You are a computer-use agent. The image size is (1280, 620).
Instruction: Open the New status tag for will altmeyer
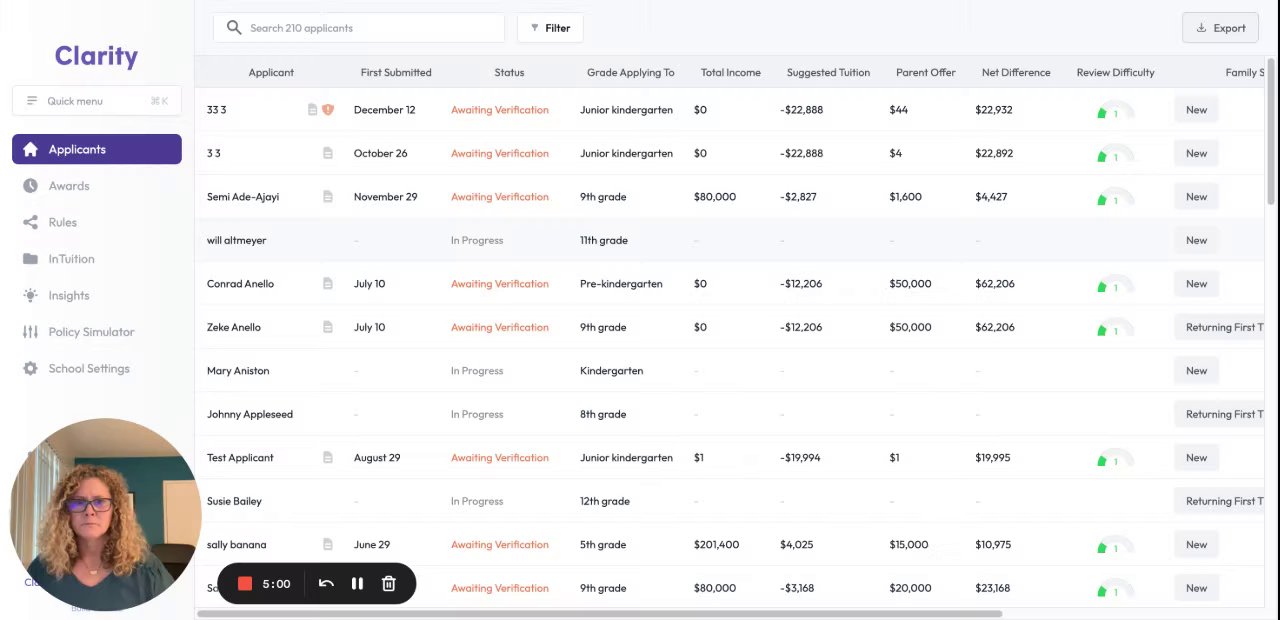(x=1196, y=240)
